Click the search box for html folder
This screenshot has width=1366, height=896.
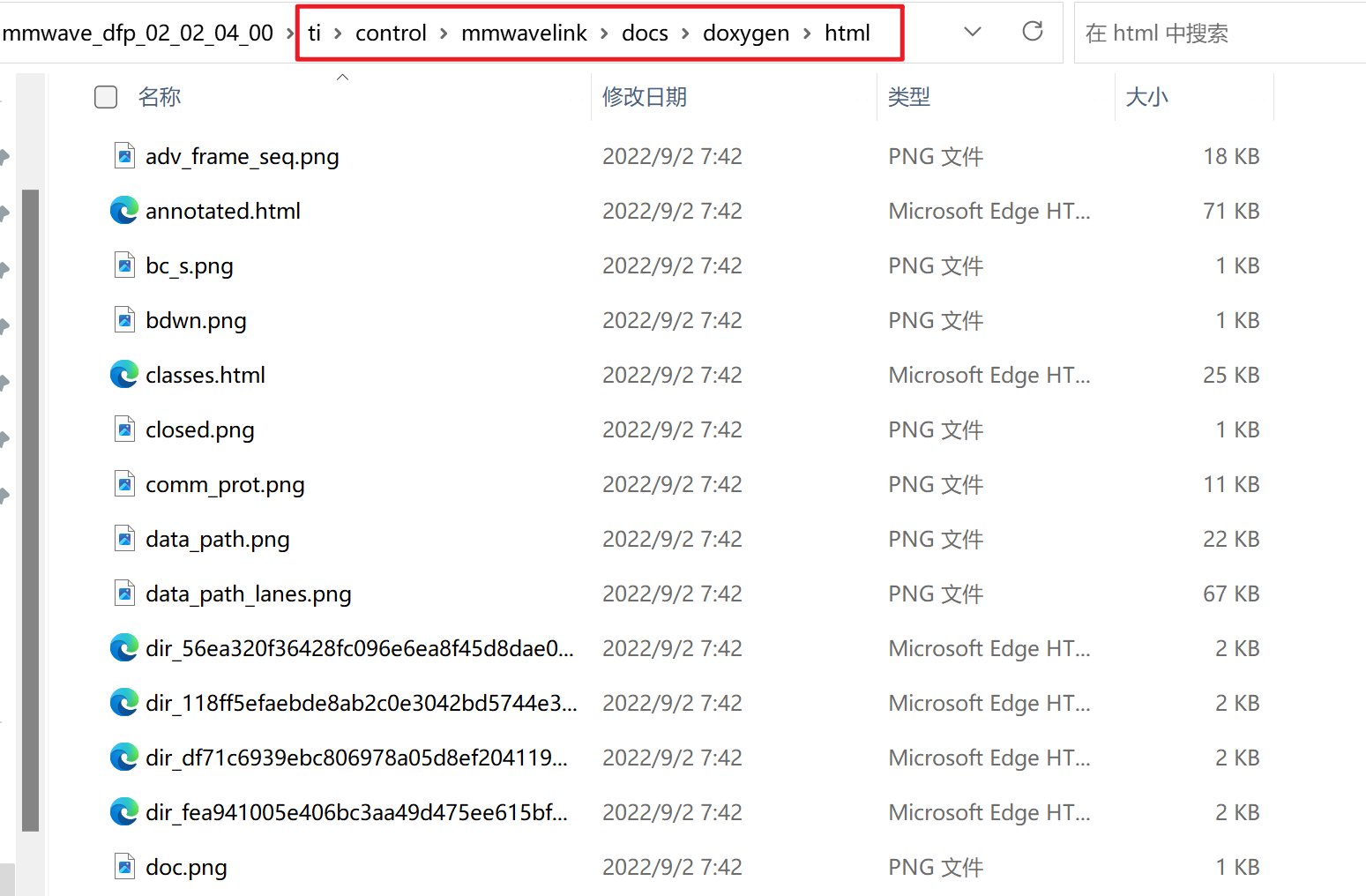click(1217, 34)
